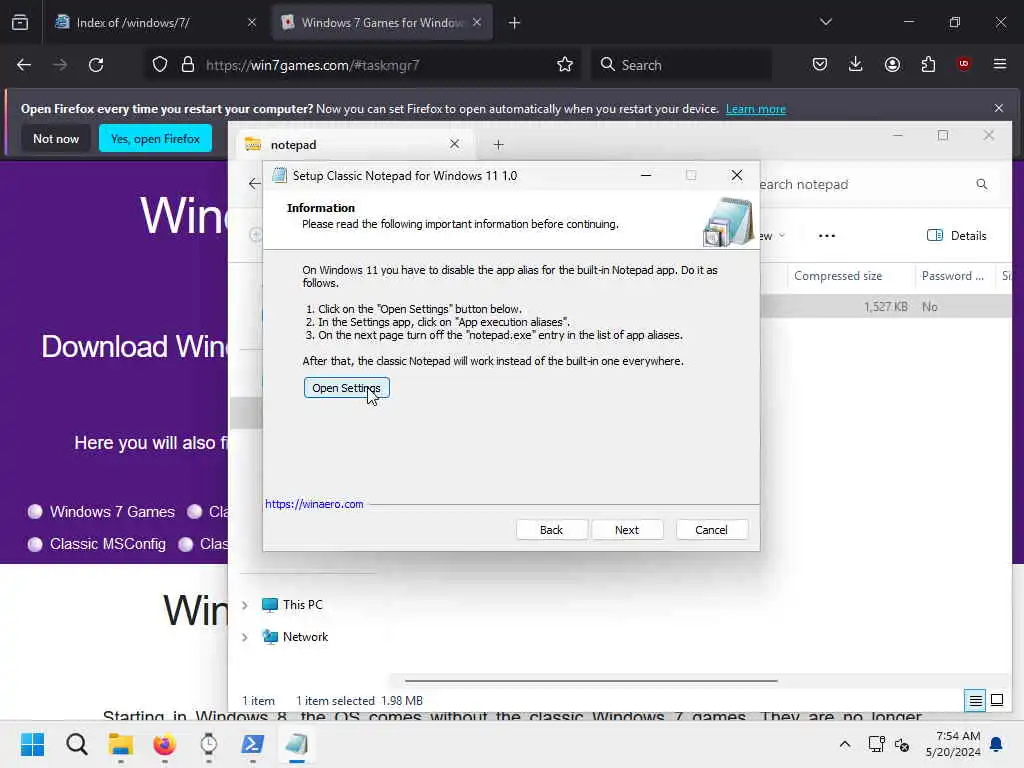Screen dimensions: 1024x768
Task: Click the tracking protection shield icon
Action: coord(160,65)
